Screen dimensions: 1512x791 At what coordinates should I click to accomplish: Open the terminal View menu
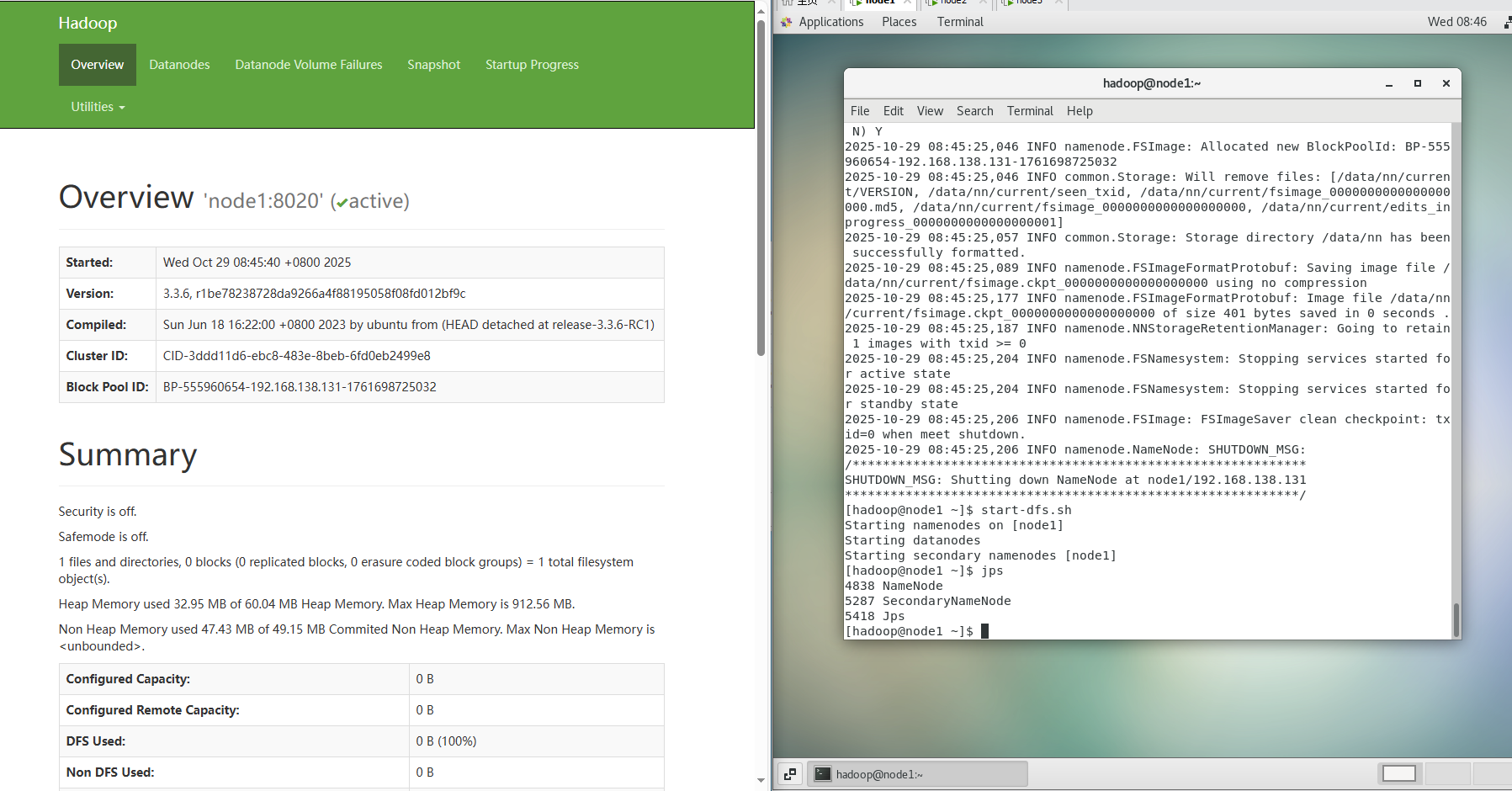pos(930,111)
